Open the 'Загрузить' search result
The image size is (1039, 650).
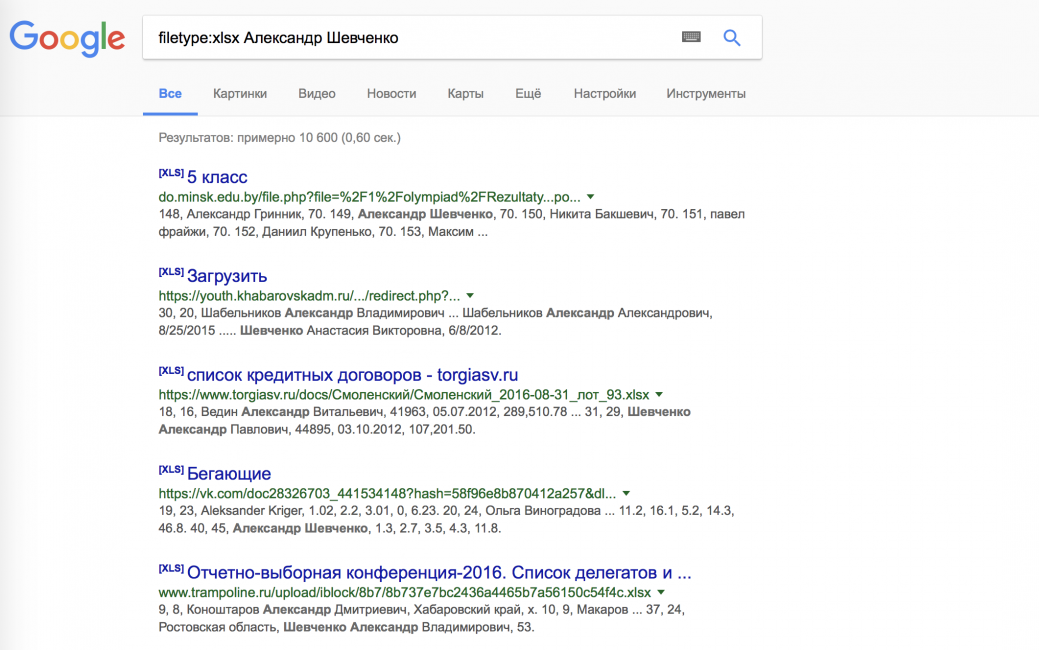click(x=227, y=276)
